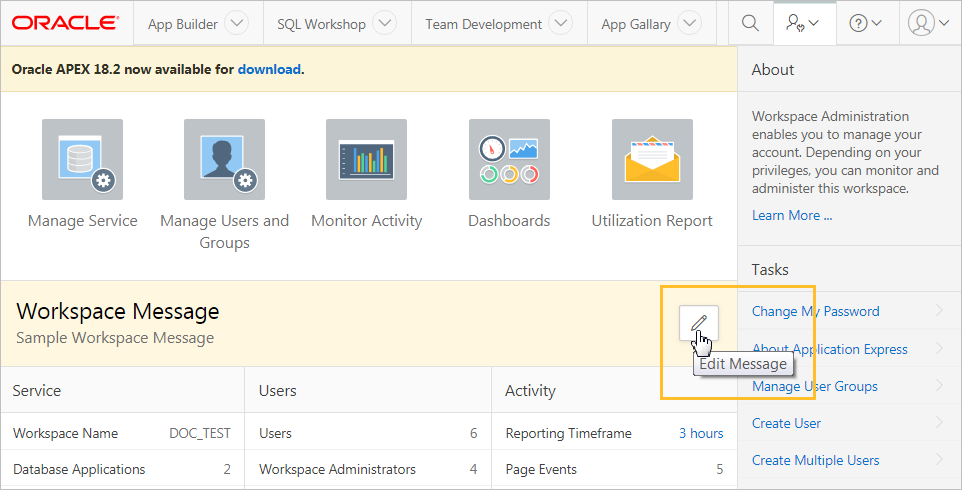This screenshot has width=962, height=490.
Task: Click the search magnifier icon
Action: pos(750,24)
